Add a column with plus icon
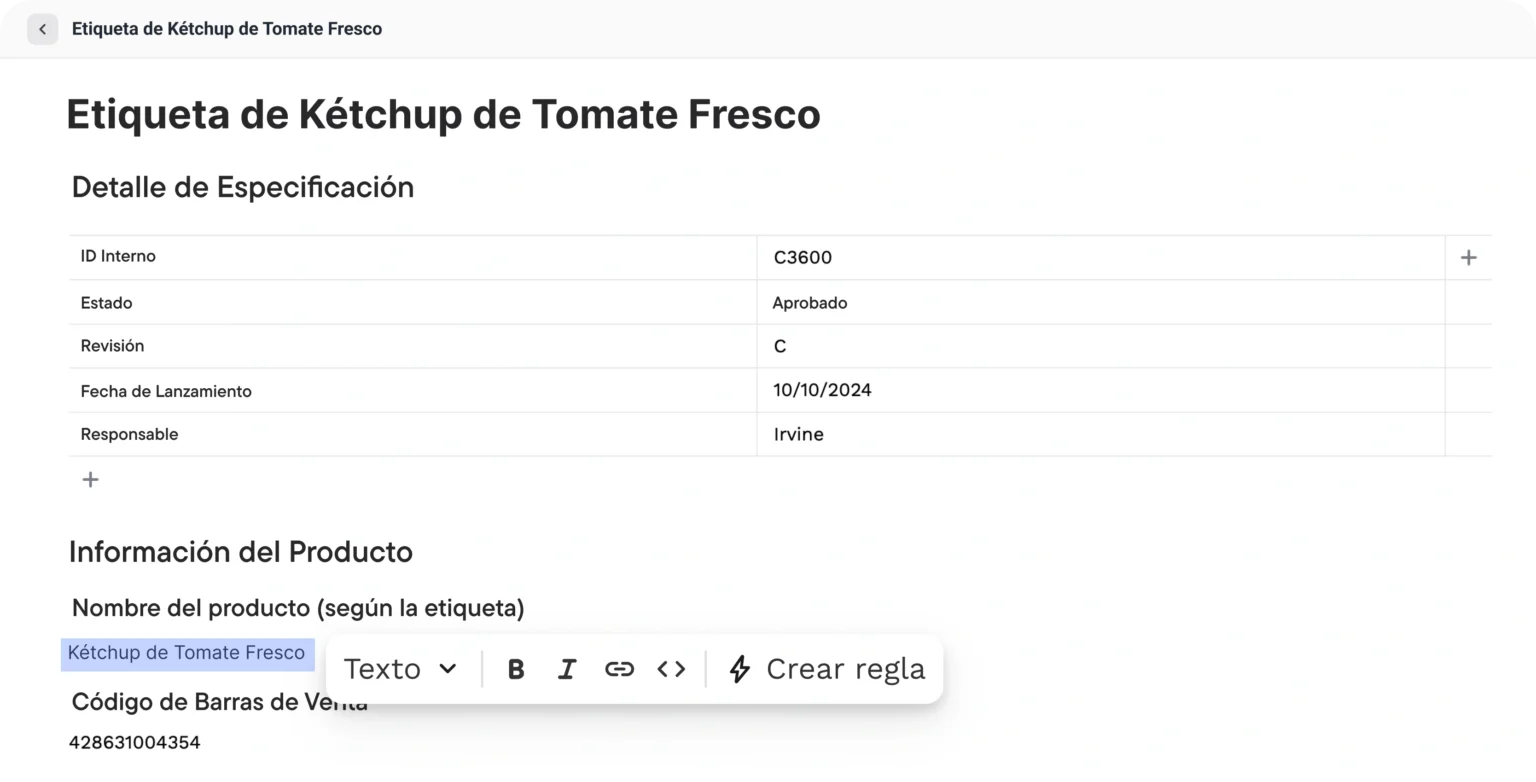This screenshot has height=782, width=1536. click(1468, 258)
